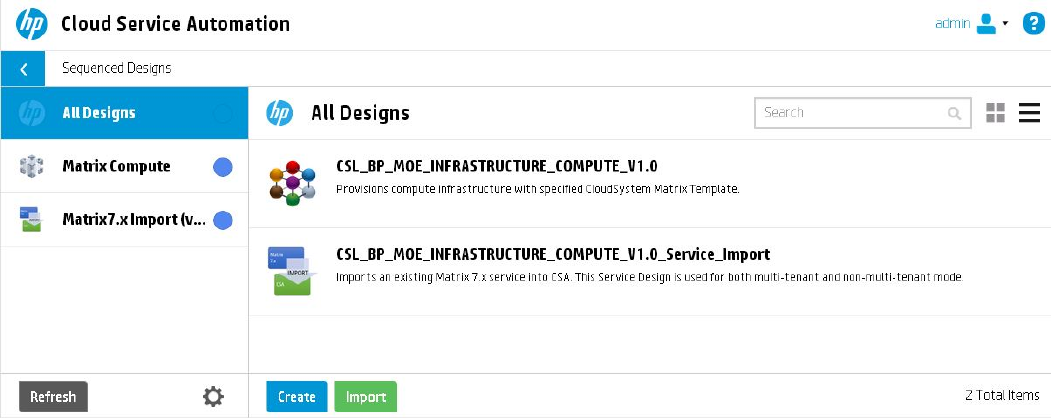Click the admin user profile icon
The height and width of the screenshot is (418, 1051).
986,23
